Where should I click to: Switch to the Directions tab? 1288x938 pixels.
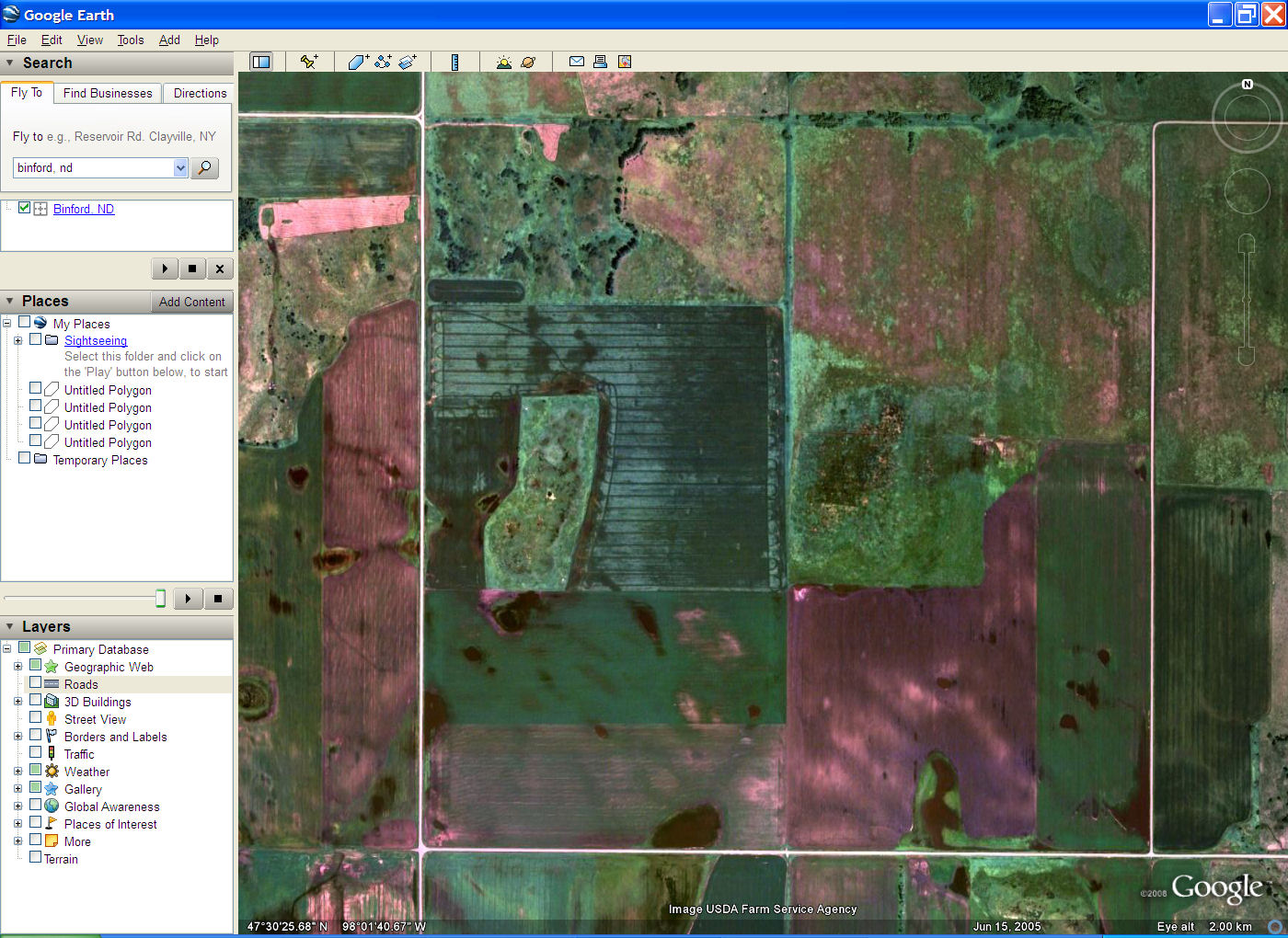tap(200, 93)
